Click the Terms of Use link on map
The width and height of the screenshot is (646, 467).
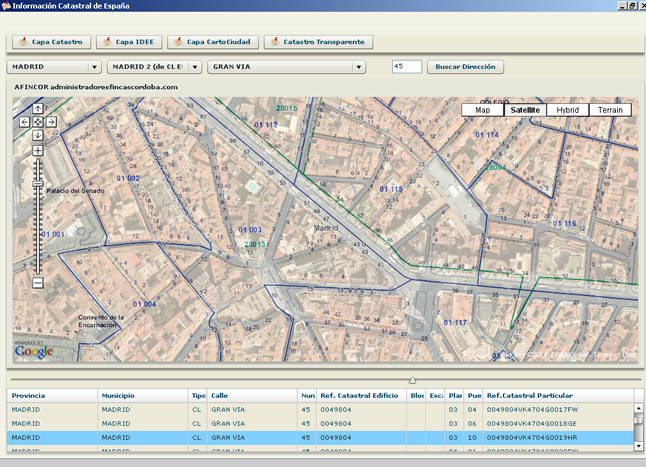[614, 354]
